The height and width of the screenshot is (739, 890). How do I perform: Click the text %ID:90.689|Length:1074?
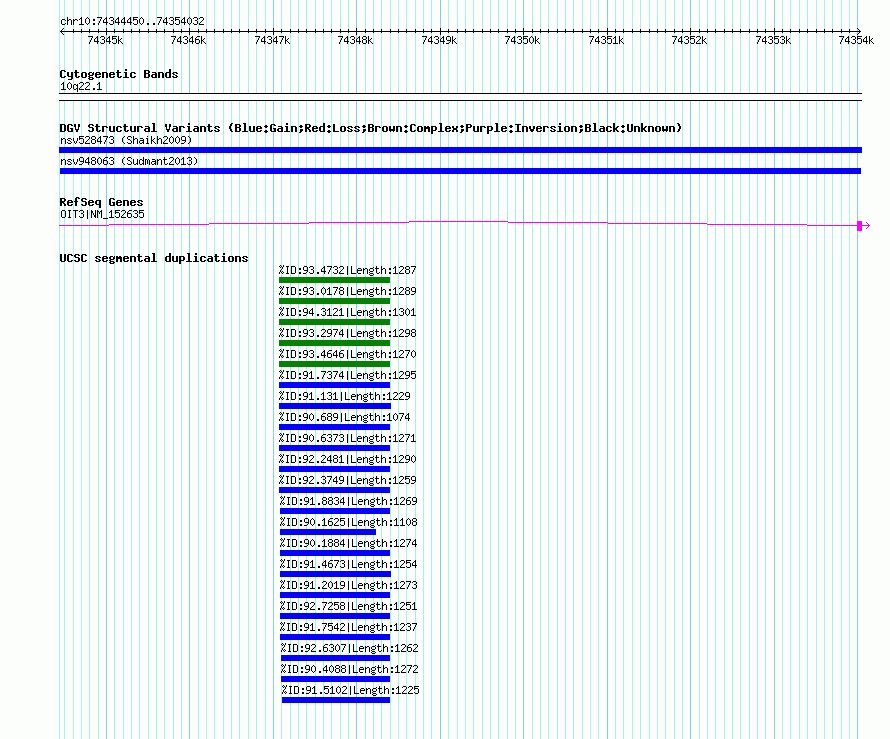pyautogui.click(x=345, y=417)
